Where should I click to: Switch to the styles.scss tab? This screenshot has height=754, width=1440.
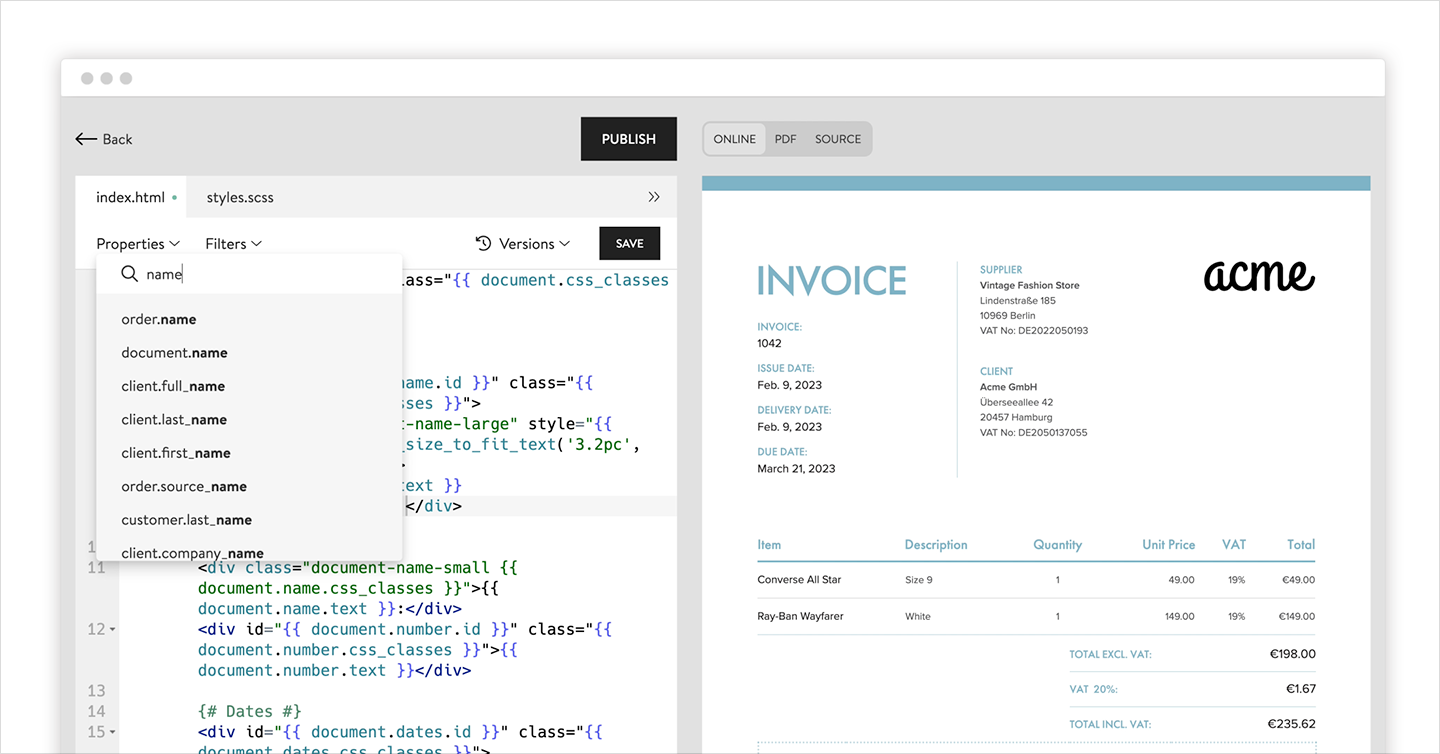coord(240,197)
